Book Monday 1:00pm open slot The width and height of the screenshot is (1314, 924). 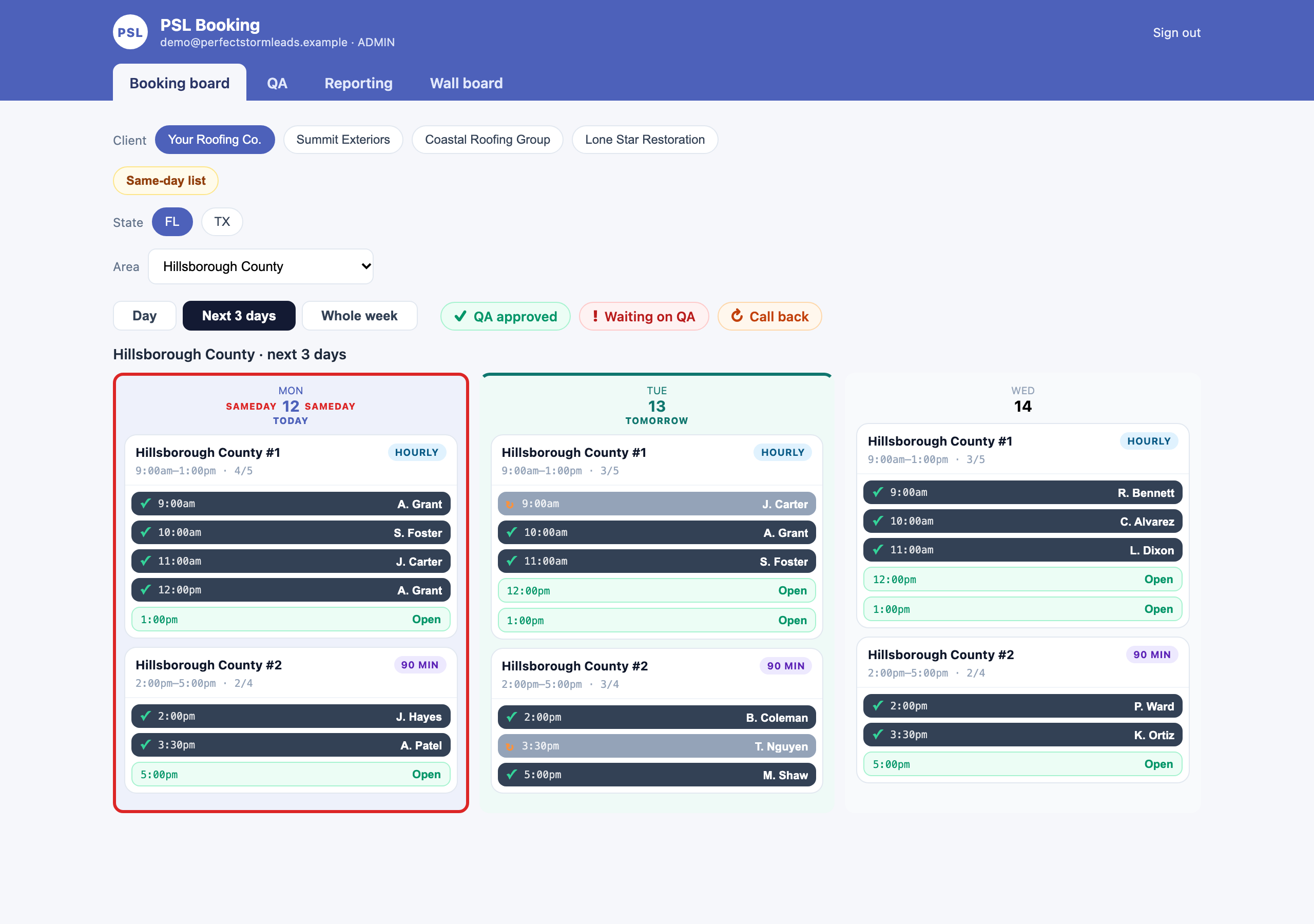291,620
